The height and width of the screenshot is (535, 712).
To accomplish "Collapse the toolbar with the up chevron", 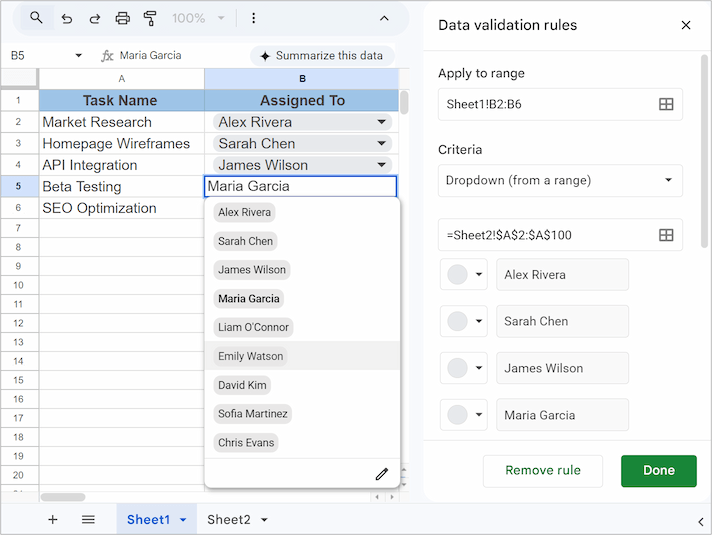I will (384, 18).
